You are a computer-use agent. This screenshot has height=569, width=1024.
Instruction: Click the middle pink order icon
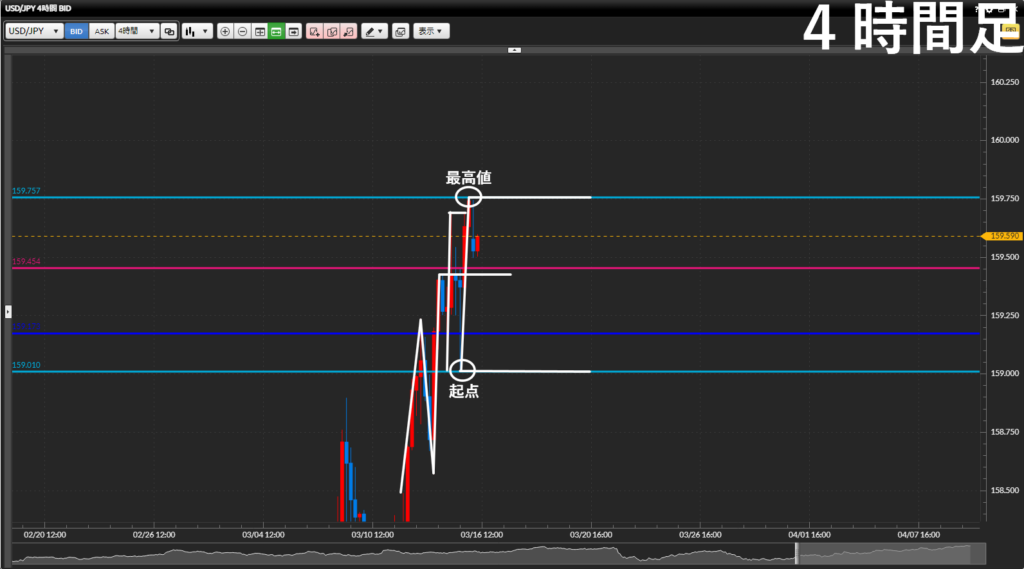332,31
